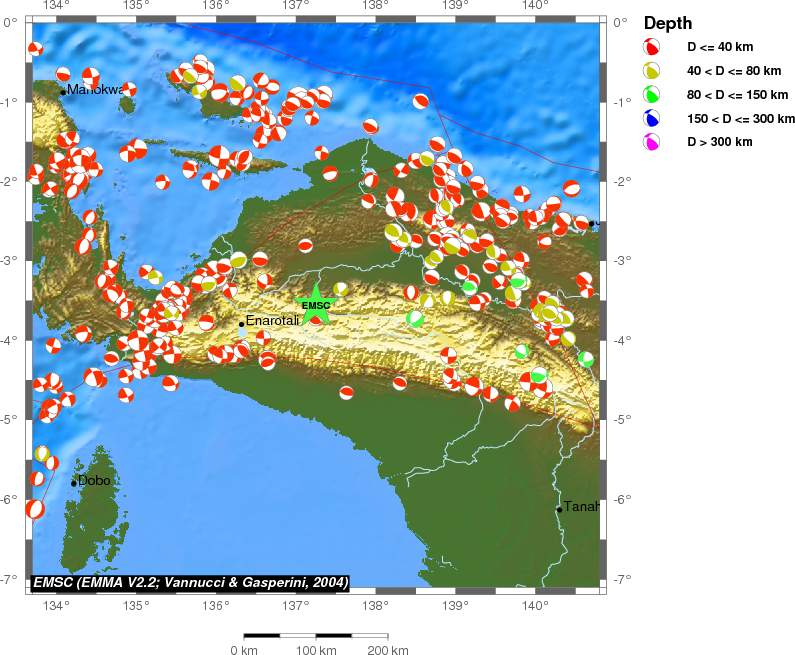Click the magenta D > 300 km legend symbol
Viewport: 795px width, 655px height.
point(652,143)
